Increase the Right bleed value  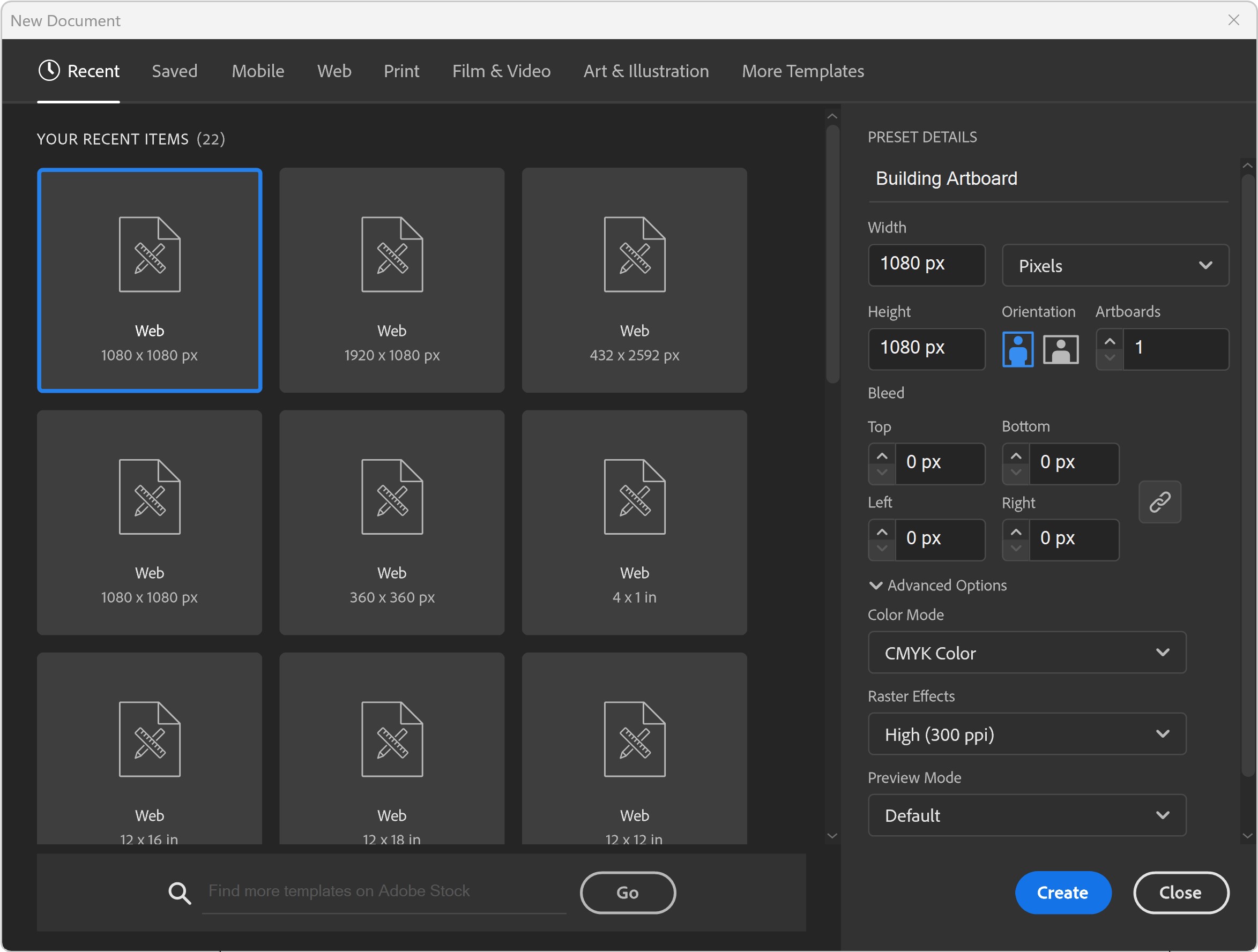point(1016,533)
